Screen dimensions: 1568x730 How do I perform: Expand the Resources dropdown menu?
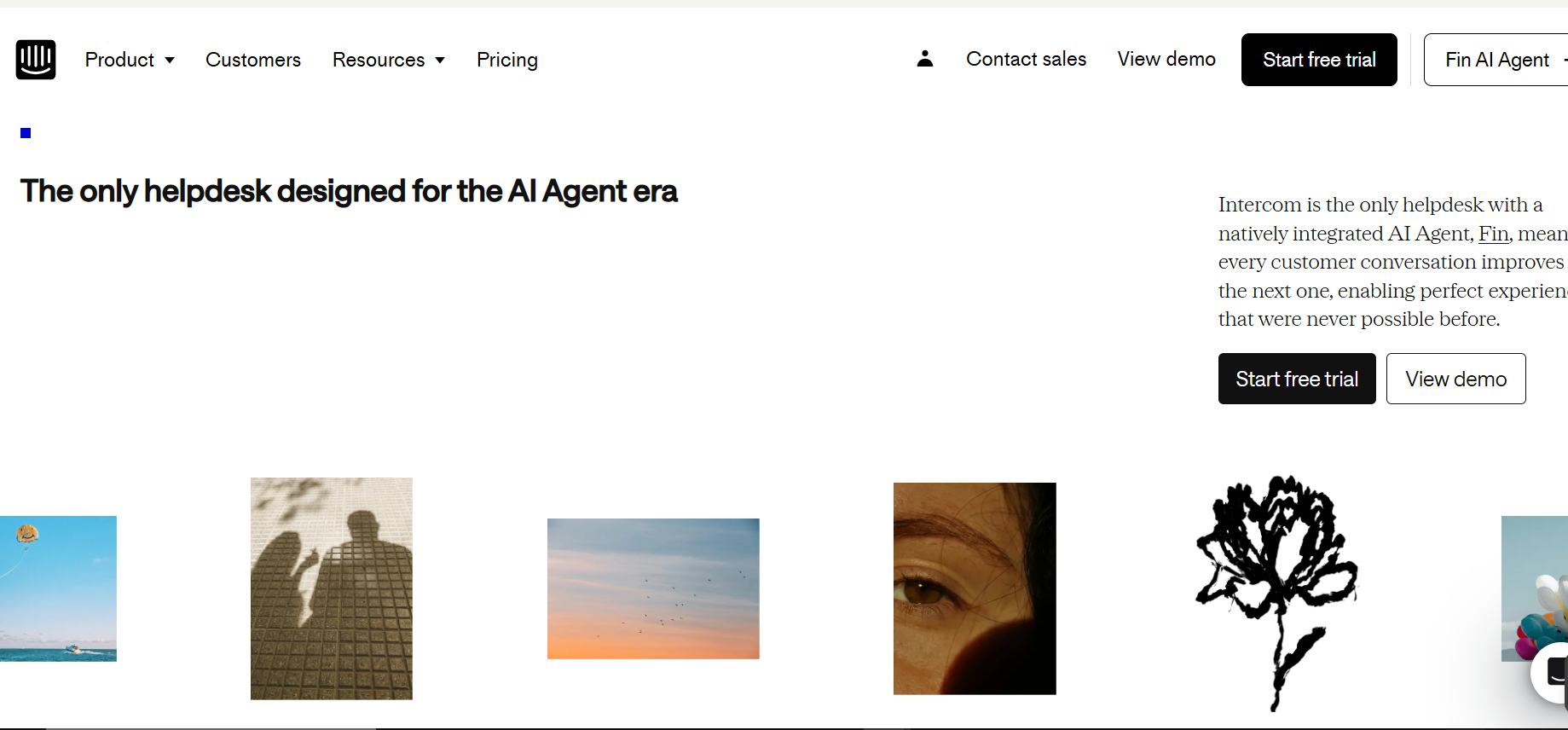[x=389, y=60]
